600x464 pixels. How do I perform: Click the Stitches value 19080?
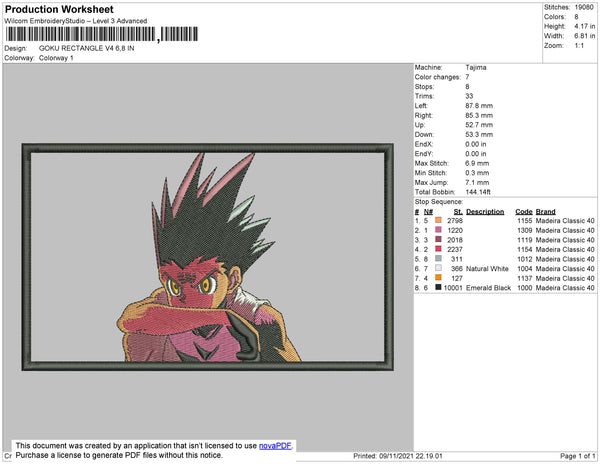click(584, 7)
